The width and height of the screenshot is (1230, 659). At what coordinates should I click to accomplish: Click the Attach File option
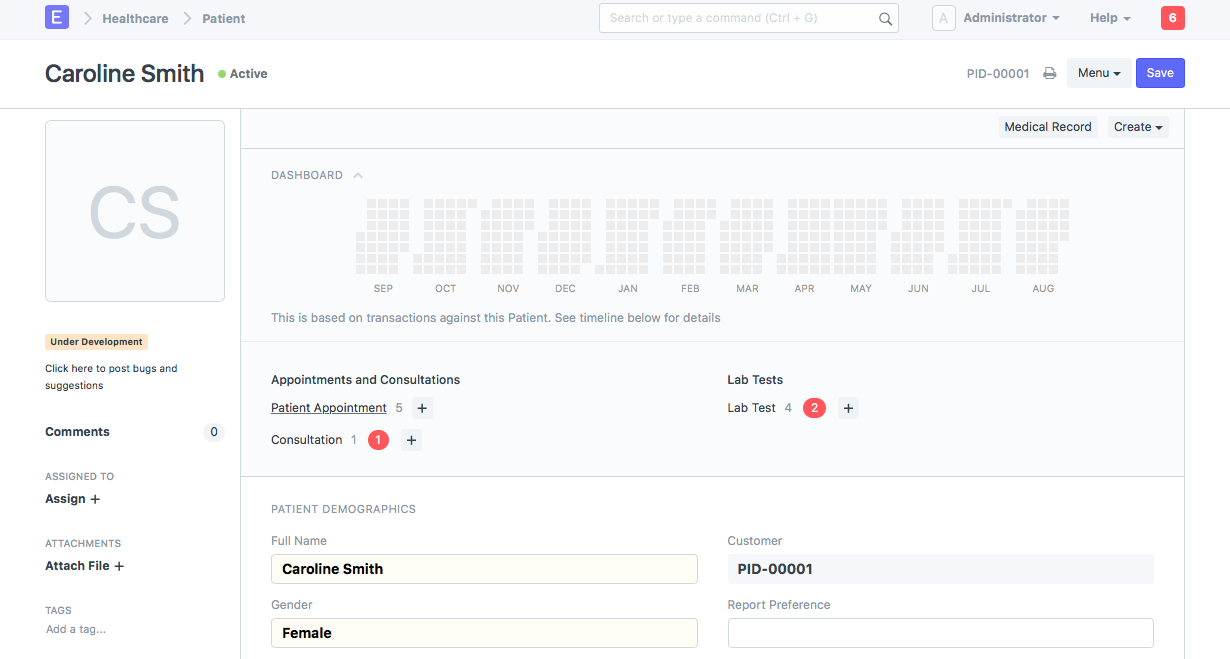[x=84, y=566]
